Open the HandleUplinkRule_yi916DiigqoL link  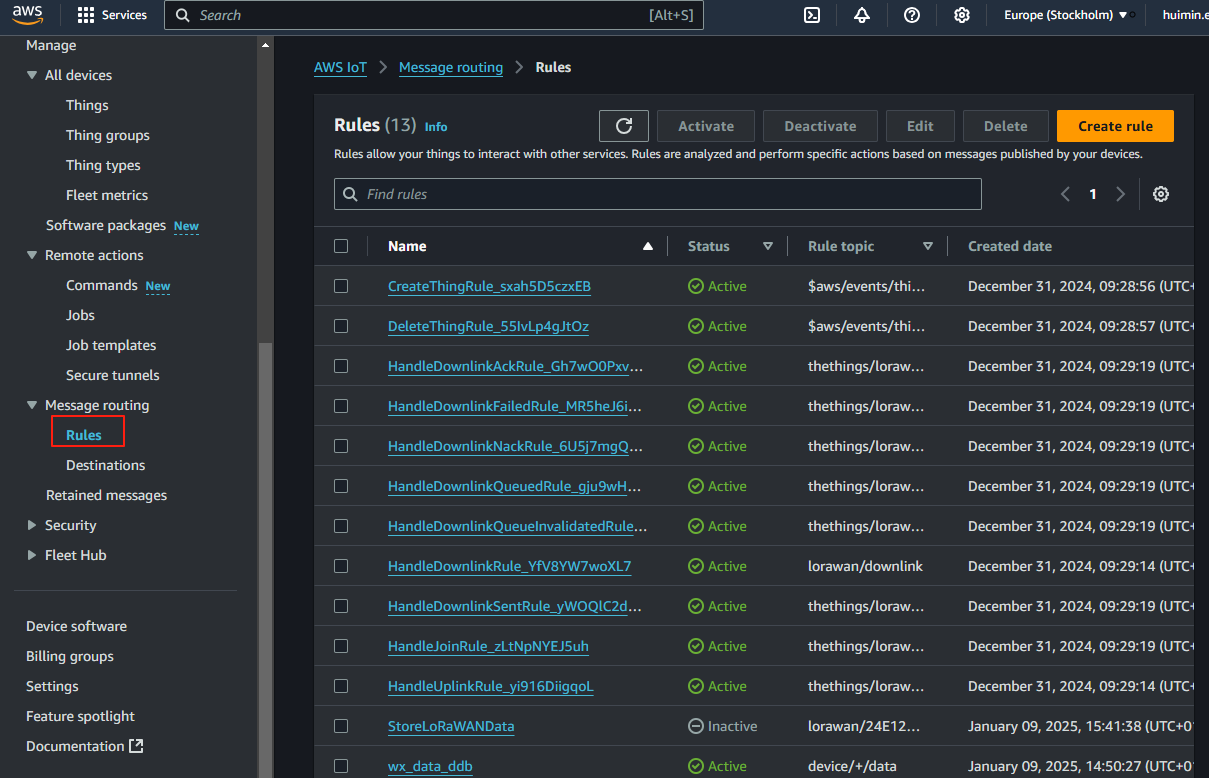(491, 686)
